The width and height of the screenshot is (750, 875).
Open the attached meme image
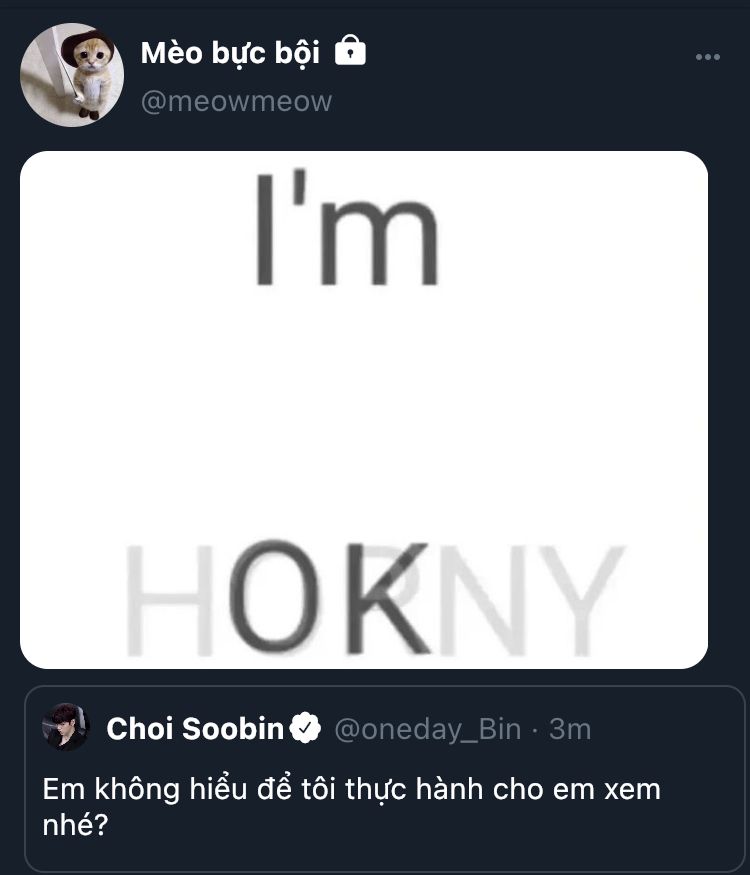coord(364,410)
